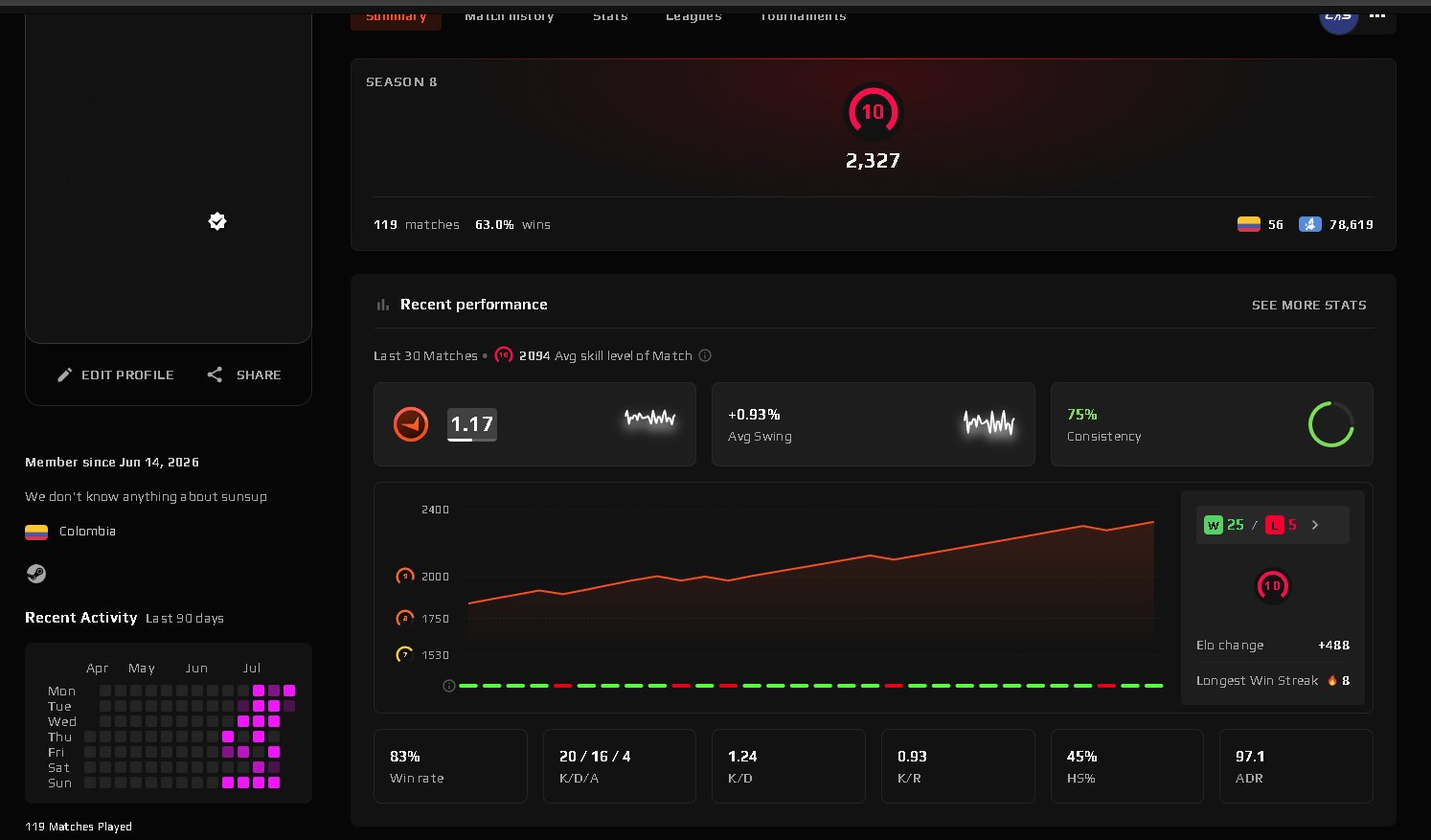Screen dimensions: 1431x840
Task: Click the info icon left of match result strip
Action: click(x=448, y=686)
